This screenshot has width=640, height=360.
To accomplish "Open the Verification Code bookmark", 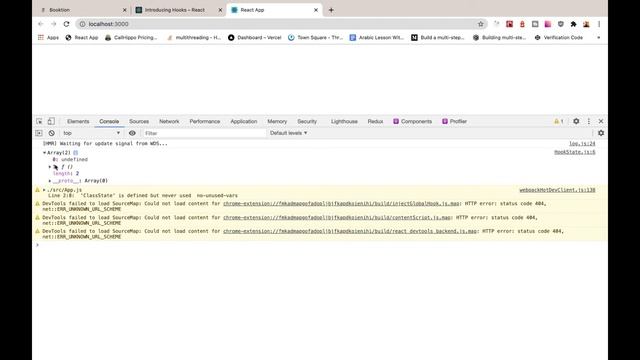I will [558, 38].
